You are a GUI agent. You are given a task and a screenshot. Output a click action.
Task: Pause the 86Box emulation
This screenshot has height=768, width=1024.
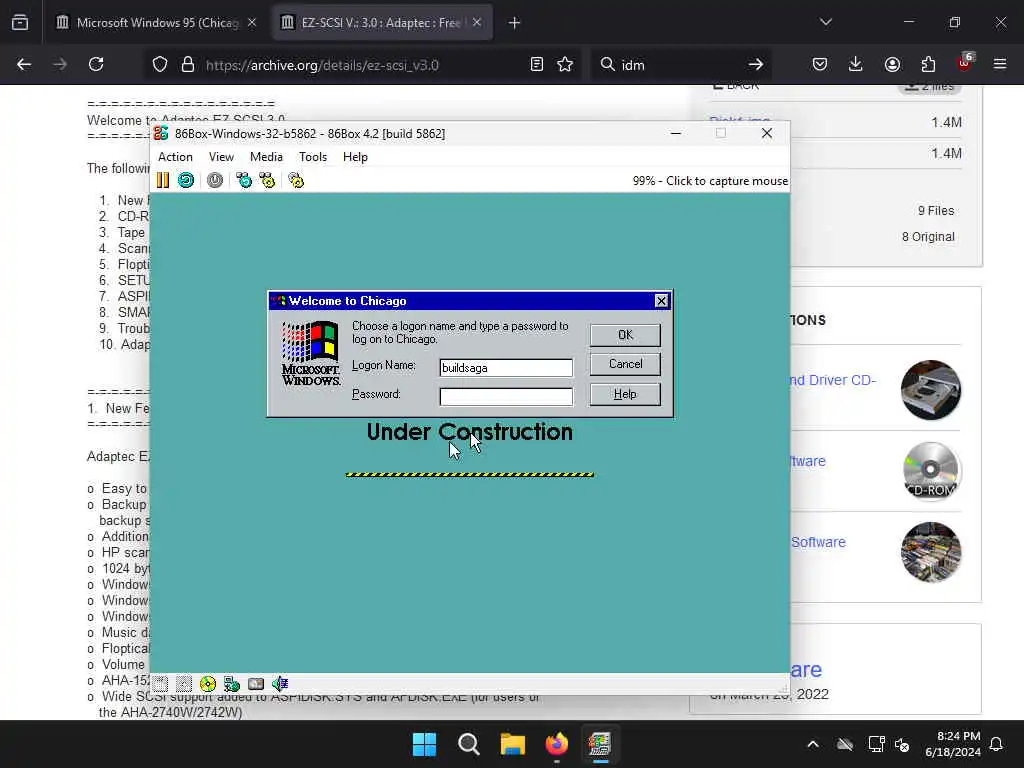(x=163, y=180)
